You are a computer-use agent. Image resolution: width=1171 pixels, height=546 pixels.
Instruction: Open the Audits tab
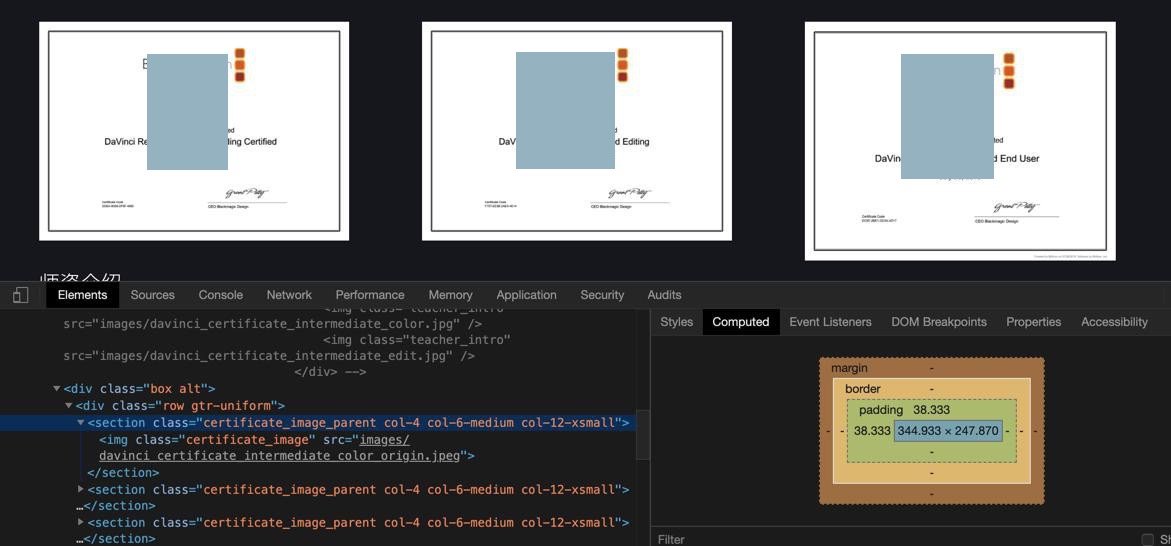click(x=664, y=295)
